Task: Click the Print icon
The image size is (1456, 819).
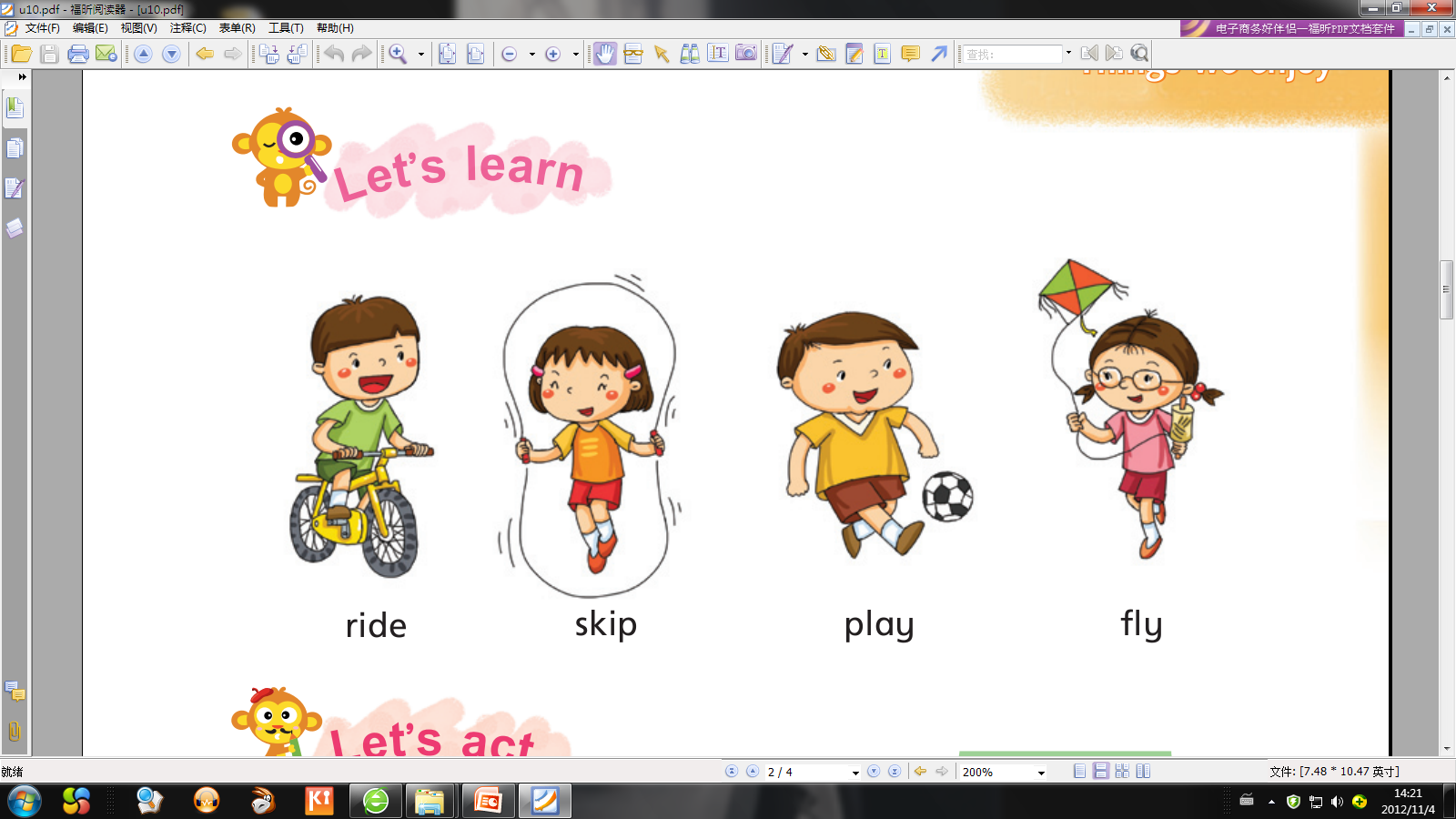Action: pyautogui.click(x=78, y=54)
